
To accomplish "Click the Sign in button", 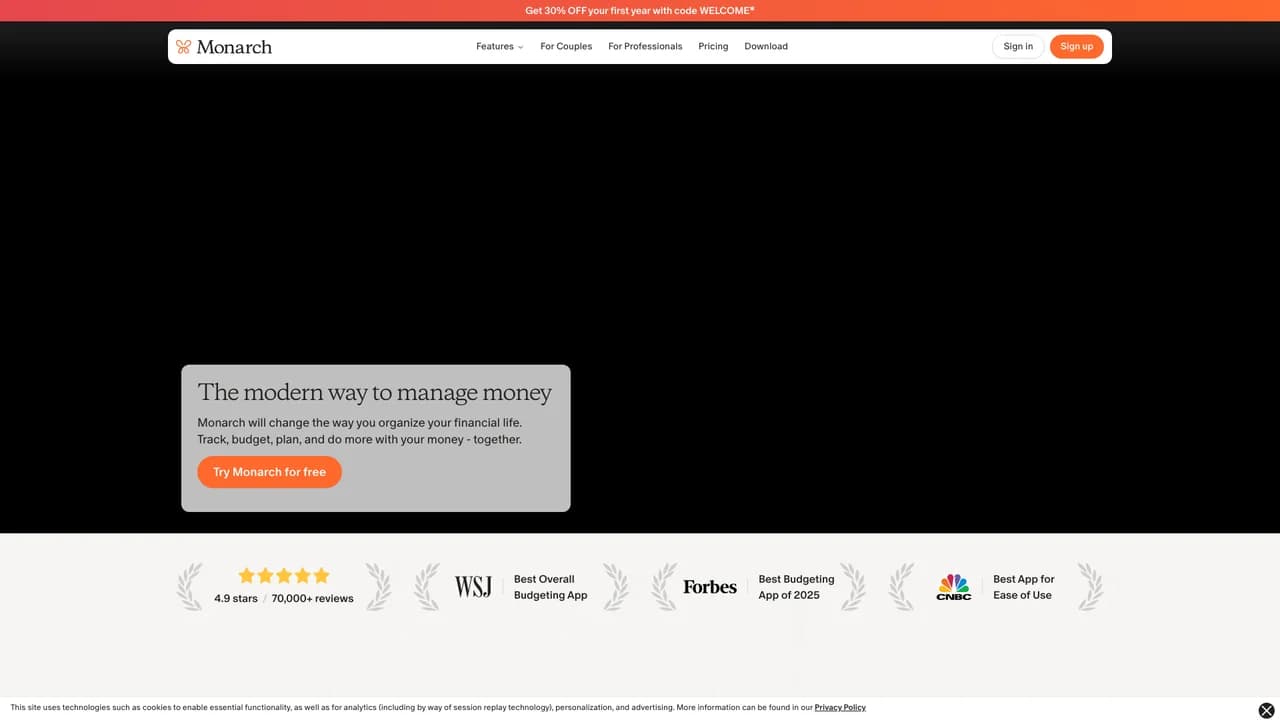I will (1018, 46).
